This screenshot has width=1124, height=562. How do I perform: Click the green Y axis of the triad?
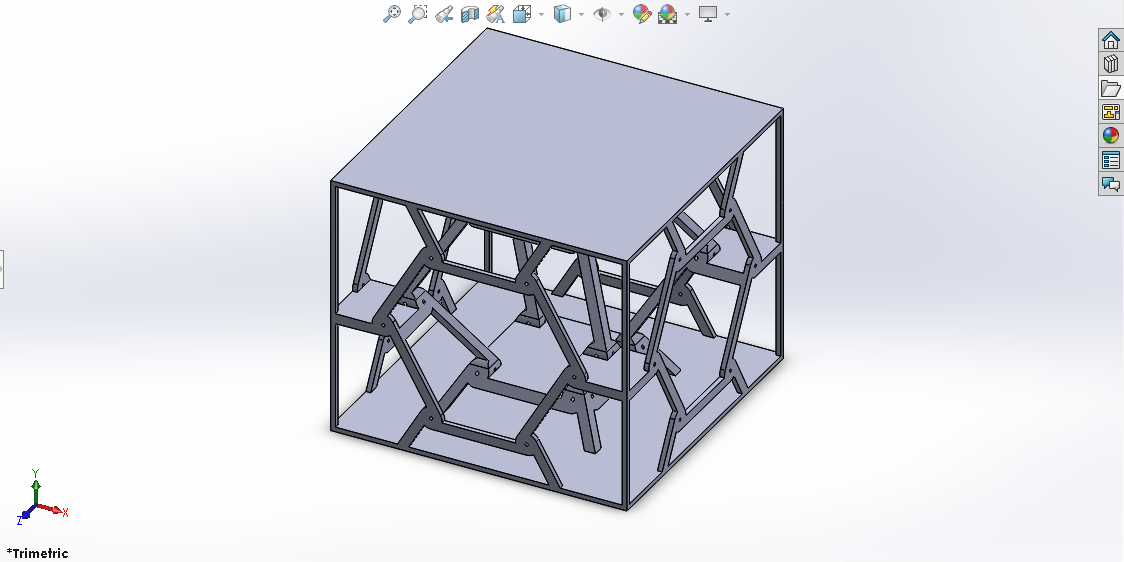point(35,487)
